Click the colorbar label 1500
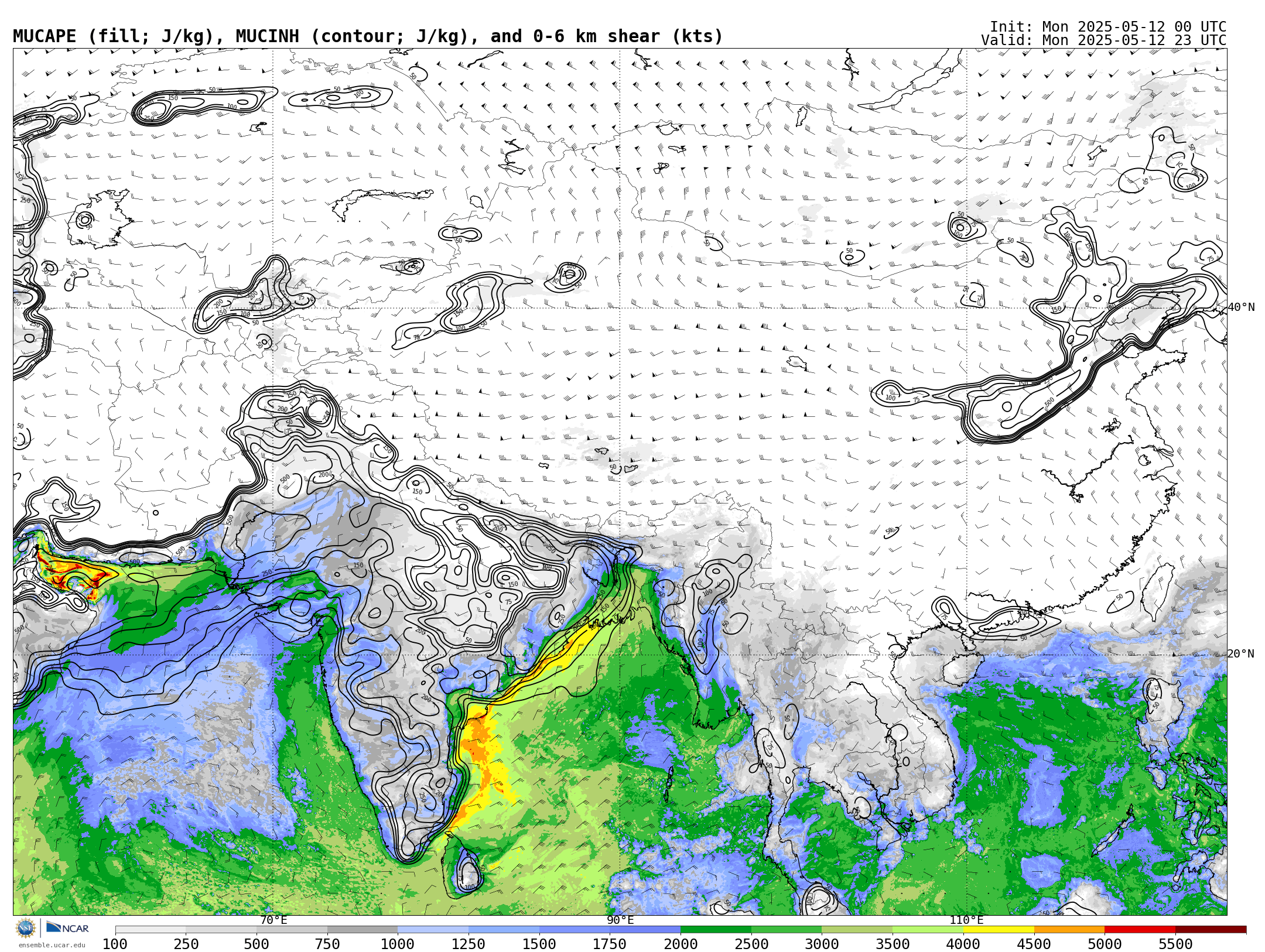 click(x=539, y=944)
